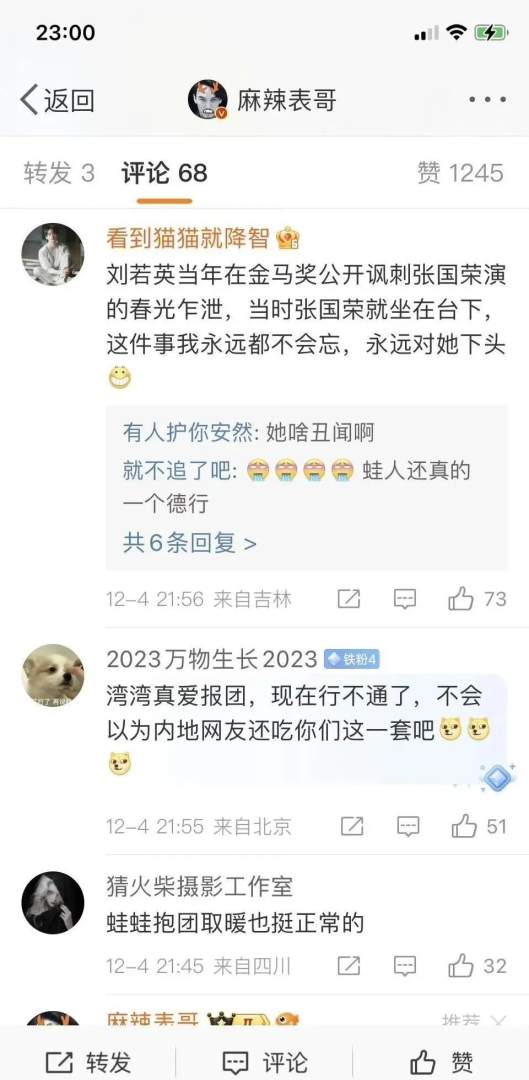Like the comment with 51 likes
529x1080 pixels.
[479, 826]
